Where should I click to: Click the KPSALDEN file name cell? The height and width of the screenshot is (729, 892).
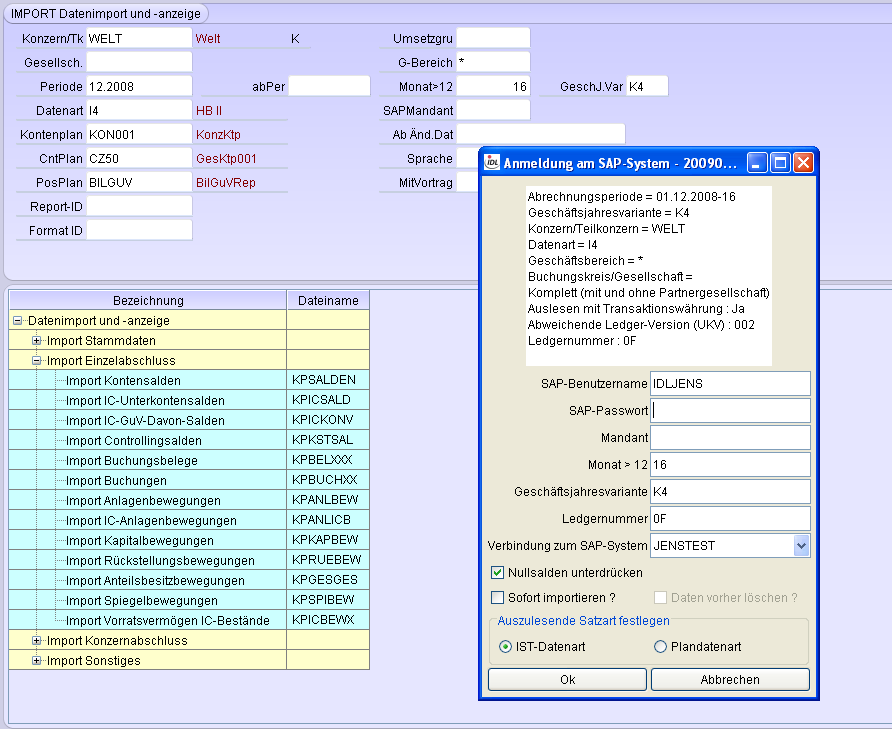pyautogui.click(x=328, y=380)
